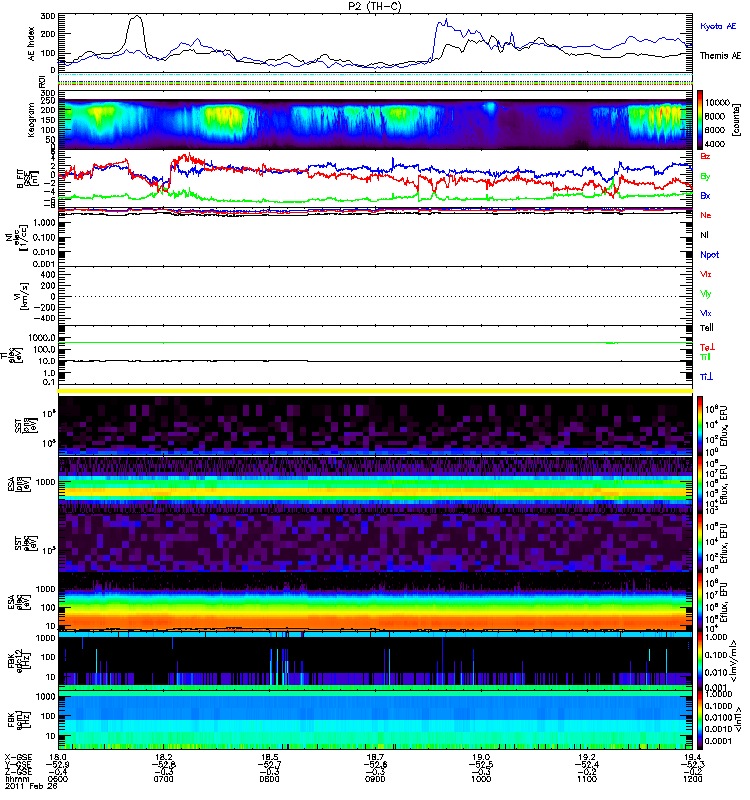Image resolution: width=750 pixels, height=800 pixels.
Task: Click the red "Bz" legend entry
Action: coord(705,156)
